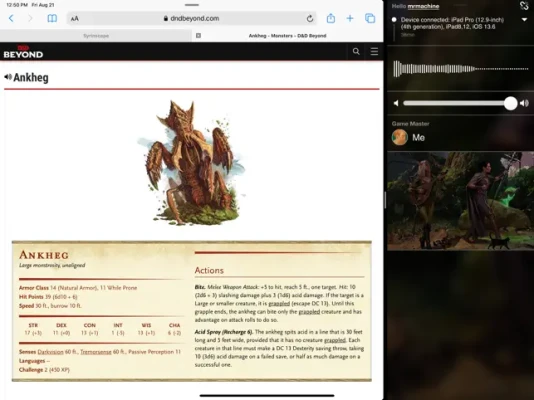Expand the Device connected dropdown arrow
The width and height of the screenshot is (534, 400).
(x=524, y=20)
